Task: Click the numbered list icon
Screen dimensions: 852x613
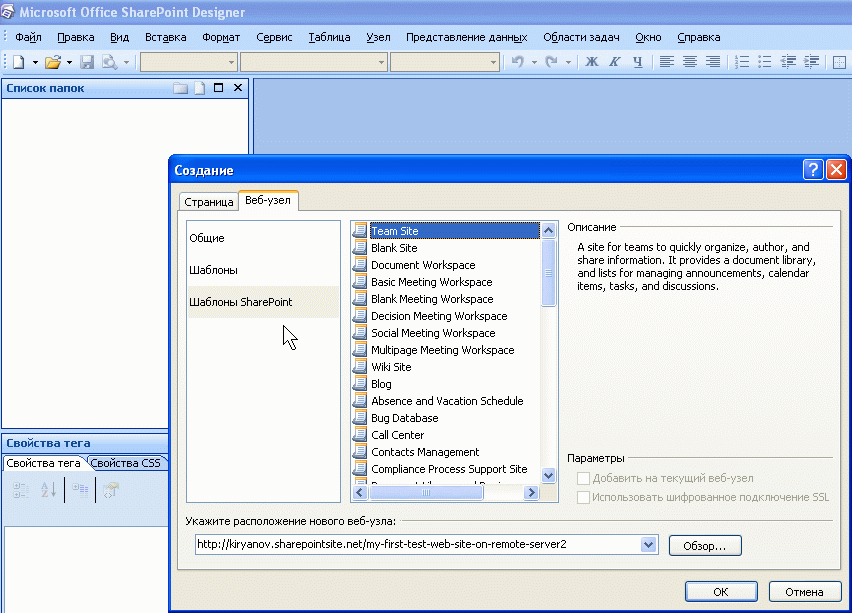Action: coord(742,62)
